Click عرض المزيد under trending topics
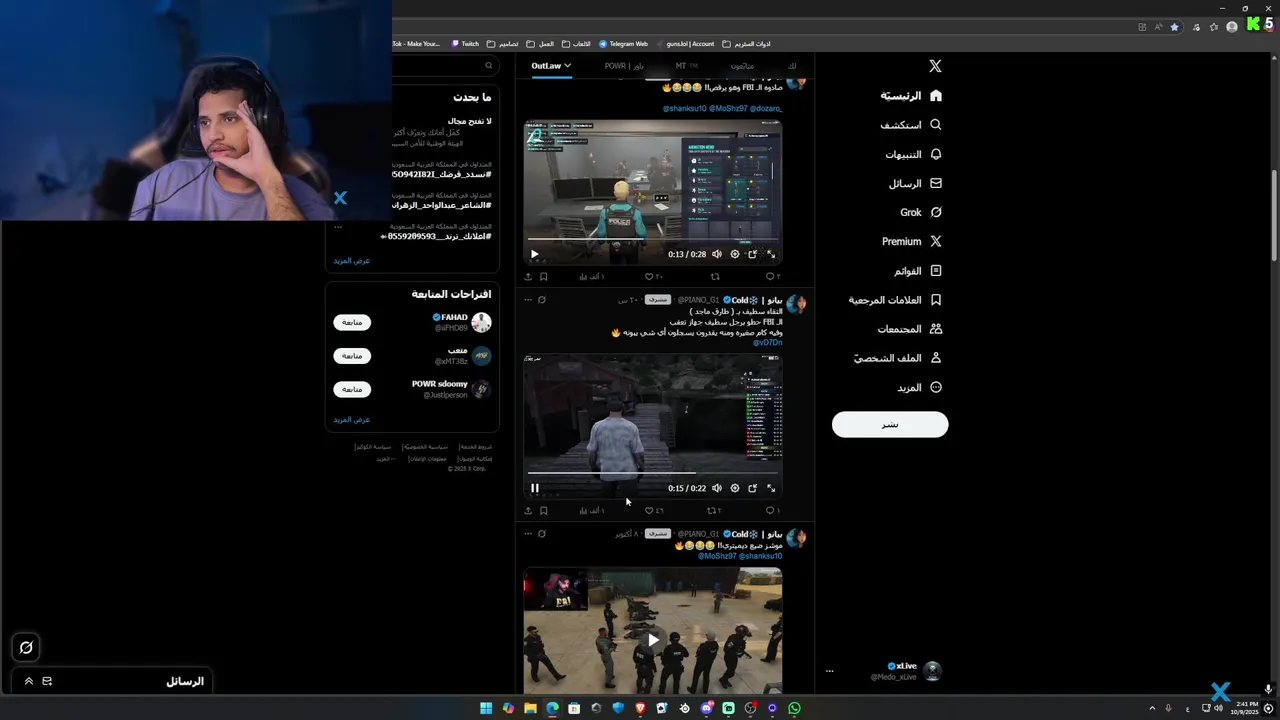Image resolution: width=1280 pixels, height=720 pixels. tap(352, 261)
